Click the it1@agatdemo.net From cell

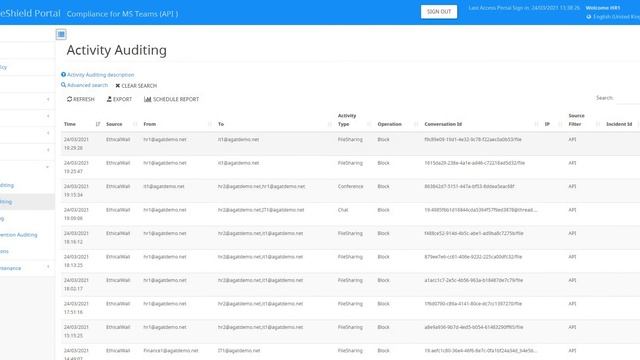pyautogui.click(x=164, y=187)
